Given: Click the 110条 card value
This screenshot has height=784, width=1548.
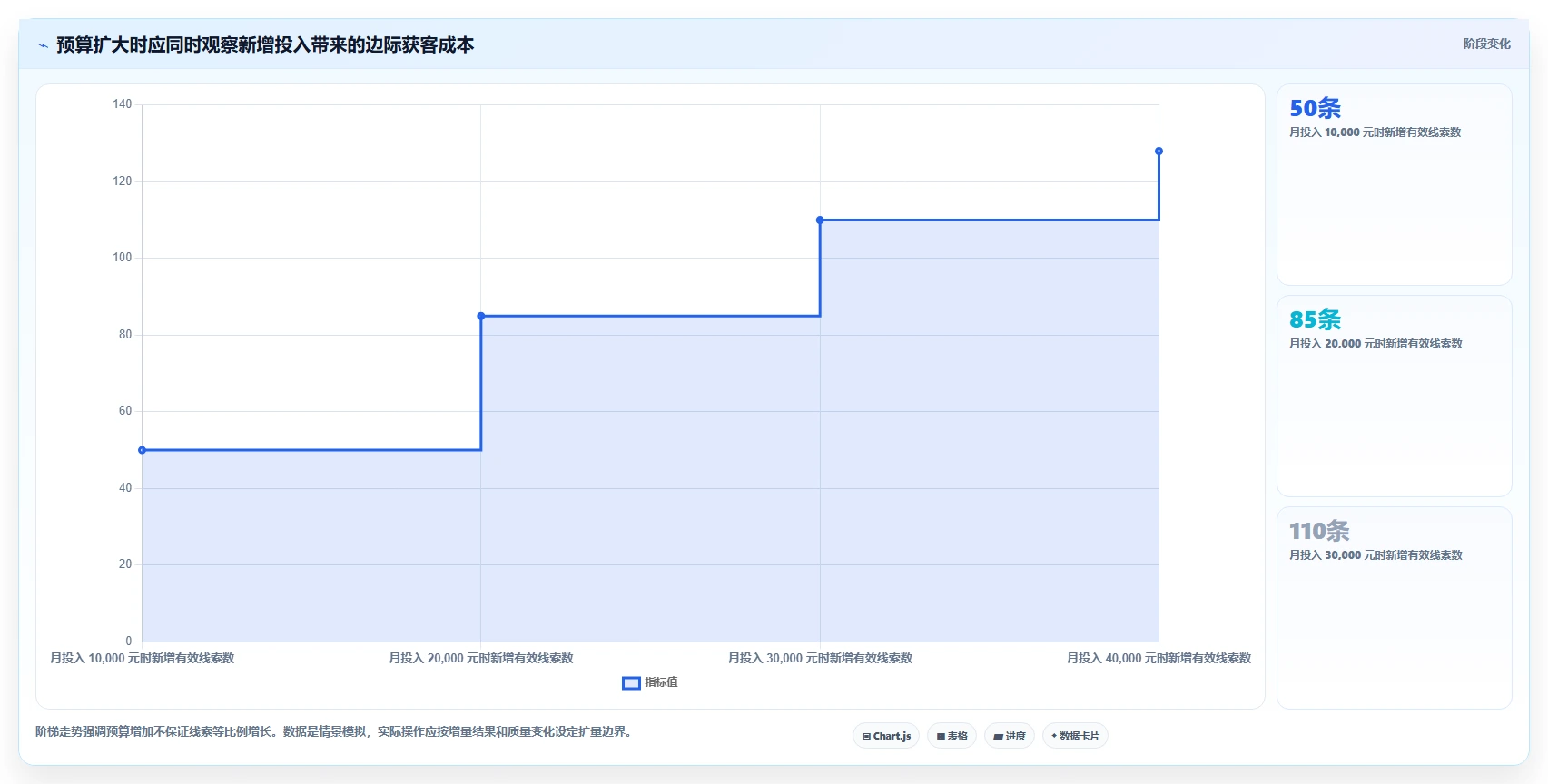Looking at the screenshot, I should tap(1319, 531).
